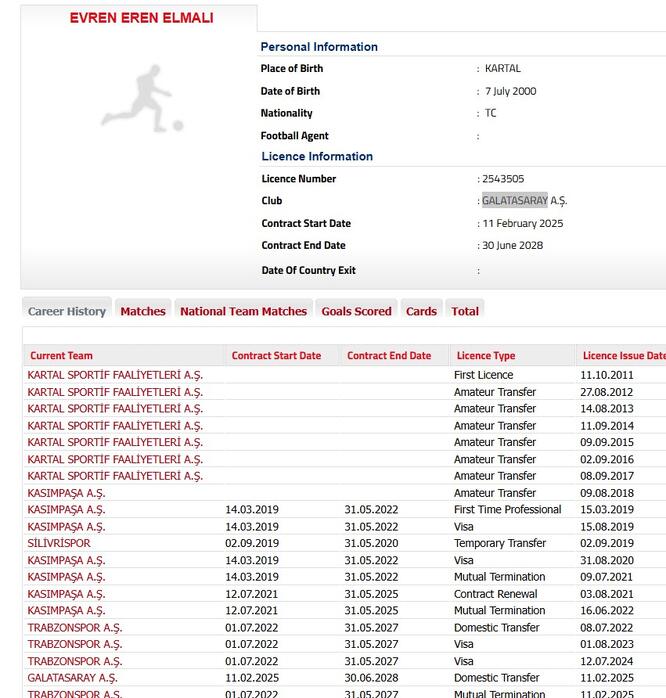Screen dimensions: 666x698
Task: Click nationality value TC
Action: coord(491,113)
